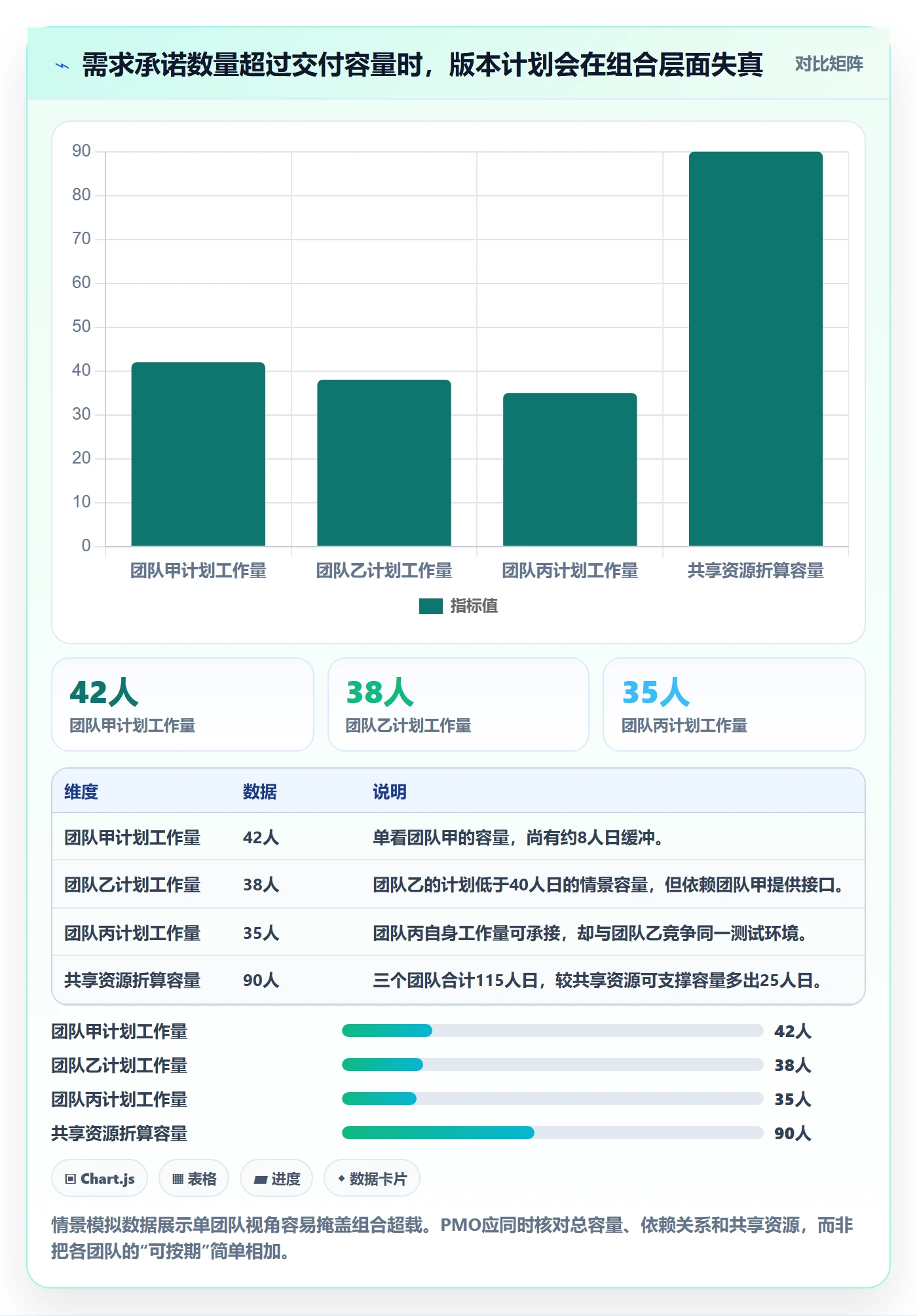Click the 数据卡片 tag chip

coord(372,1179)
